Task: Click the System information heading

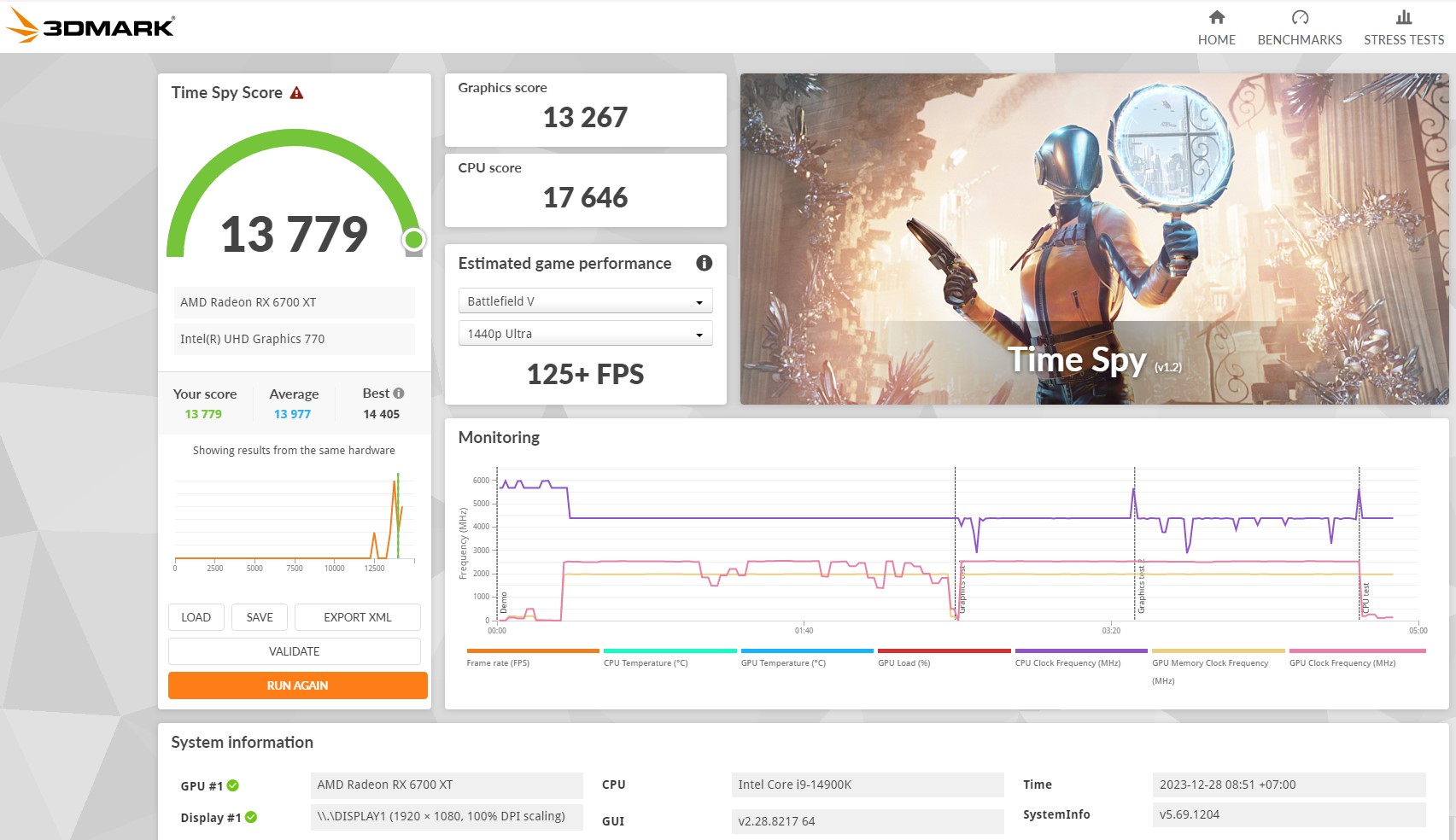Action: [242, 742]
